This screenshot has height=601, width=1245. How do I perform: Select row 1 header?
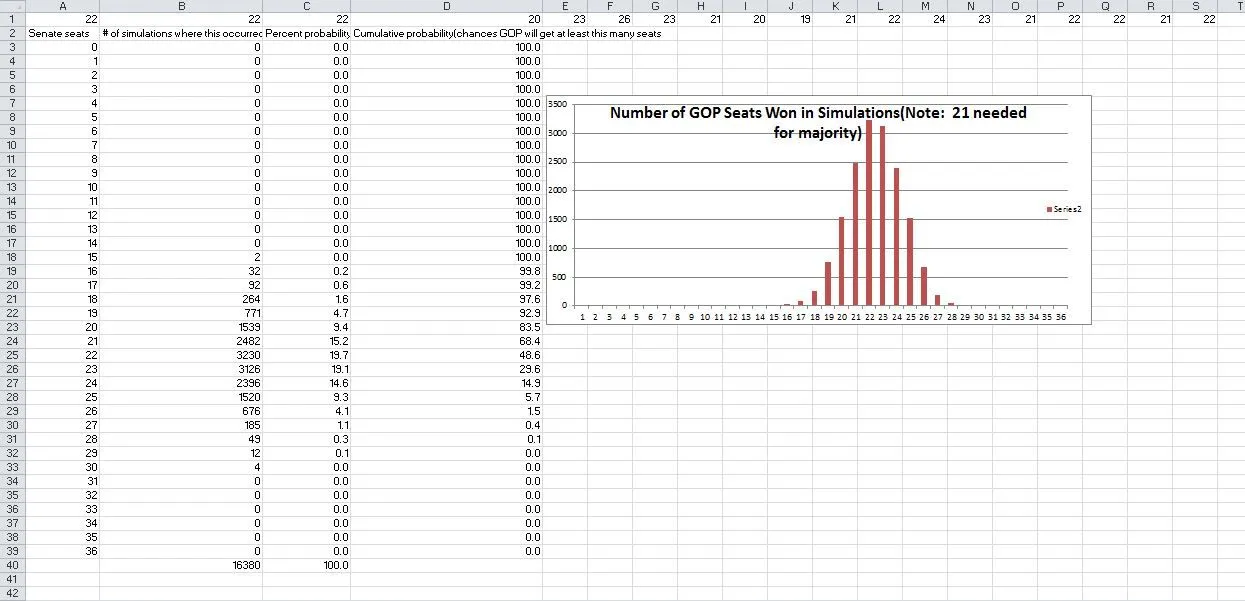(13, 19)
